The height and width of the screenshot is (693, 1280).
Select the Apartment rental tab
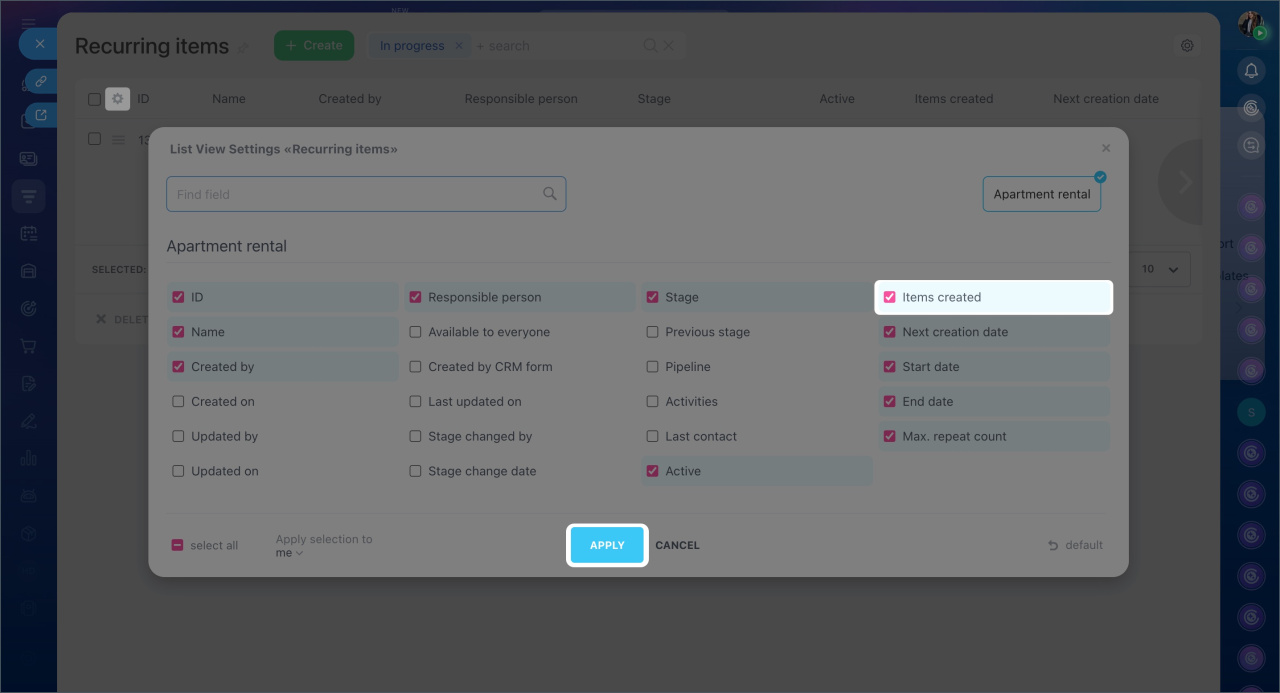pyautogui.click(x=1041, y=194)
